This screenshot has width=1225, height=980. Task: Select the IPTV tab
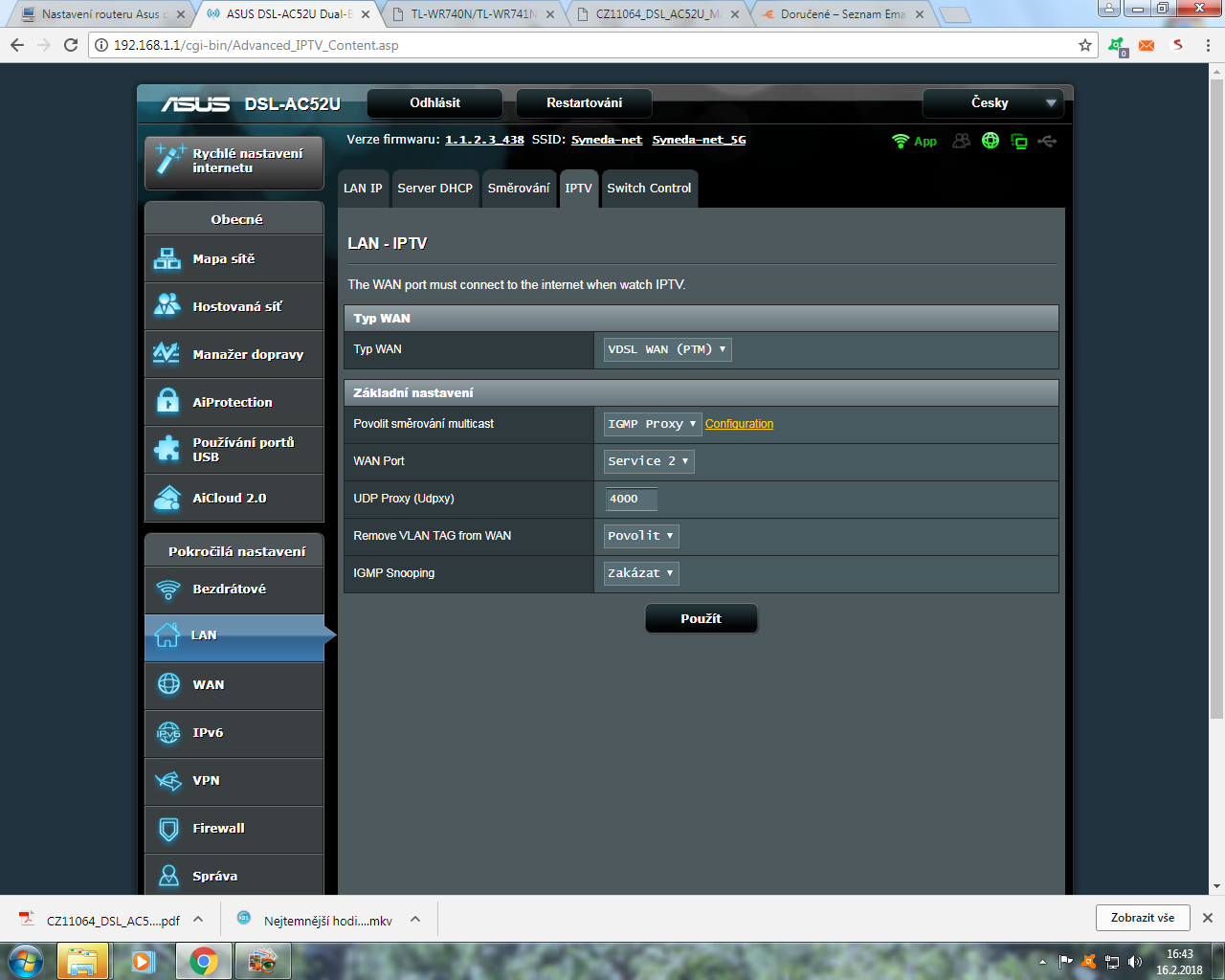[578, 189]
